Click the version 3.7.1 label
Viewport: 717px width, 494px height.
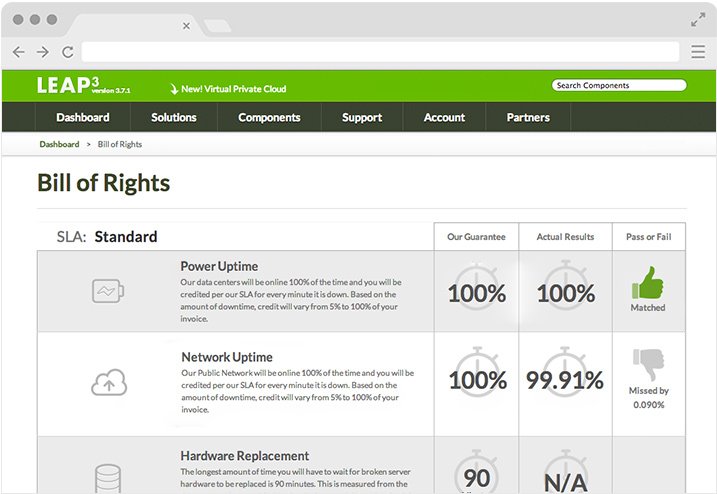111,91
